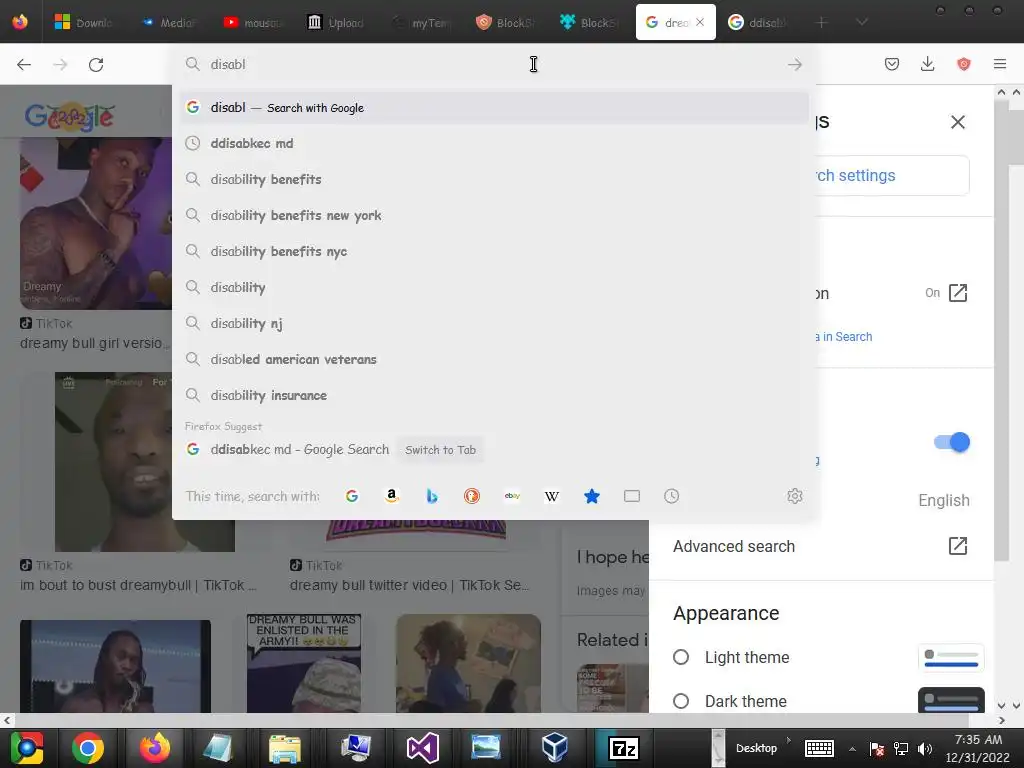Click the address bar text field
This screenshot has width=1024, height=768.
493,64
